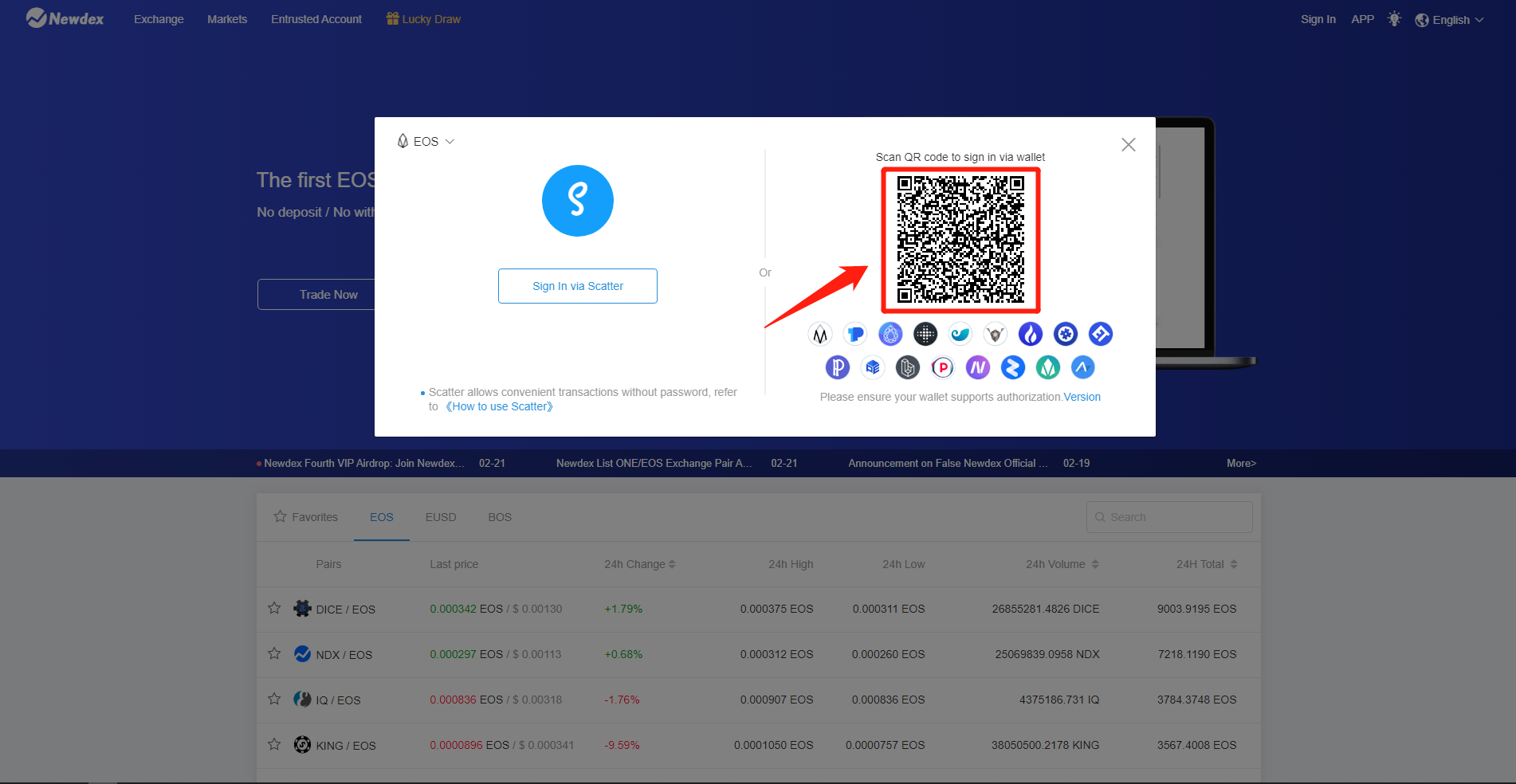1516x784 pixels.
Task: Click the red P circle wallet icon
Action: 943,367
